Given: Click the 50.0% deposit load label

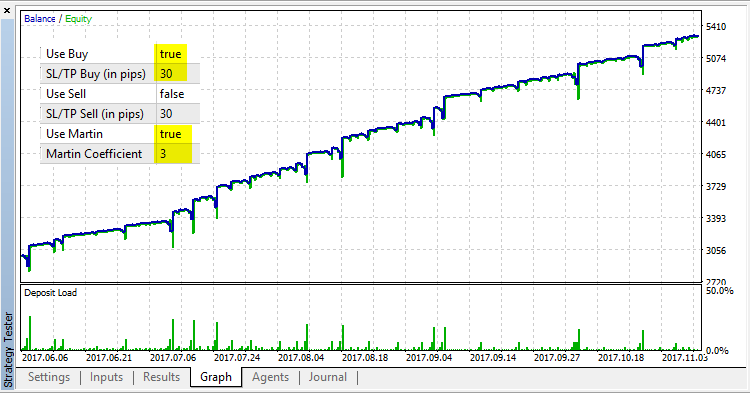Looking at the screenshot, I should [719, 291].
